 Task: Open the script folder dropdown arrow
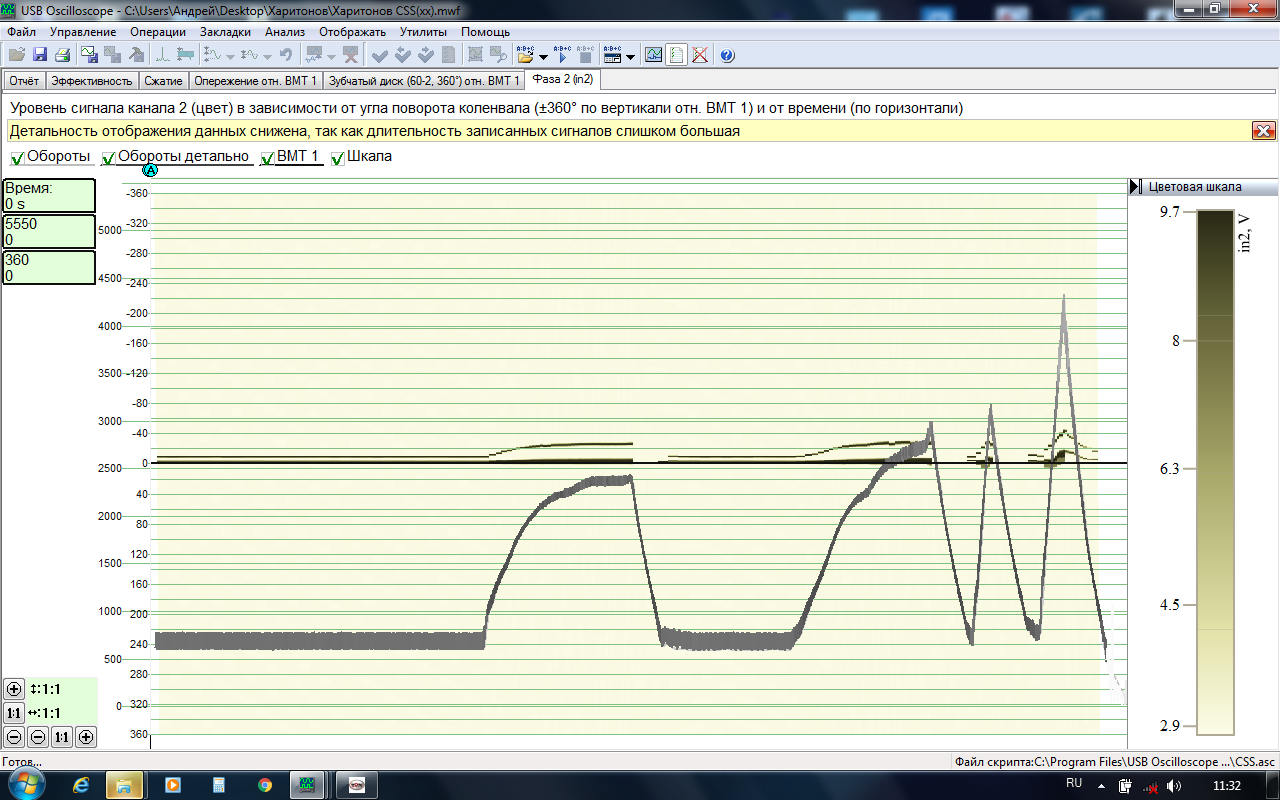coord(543,57)
